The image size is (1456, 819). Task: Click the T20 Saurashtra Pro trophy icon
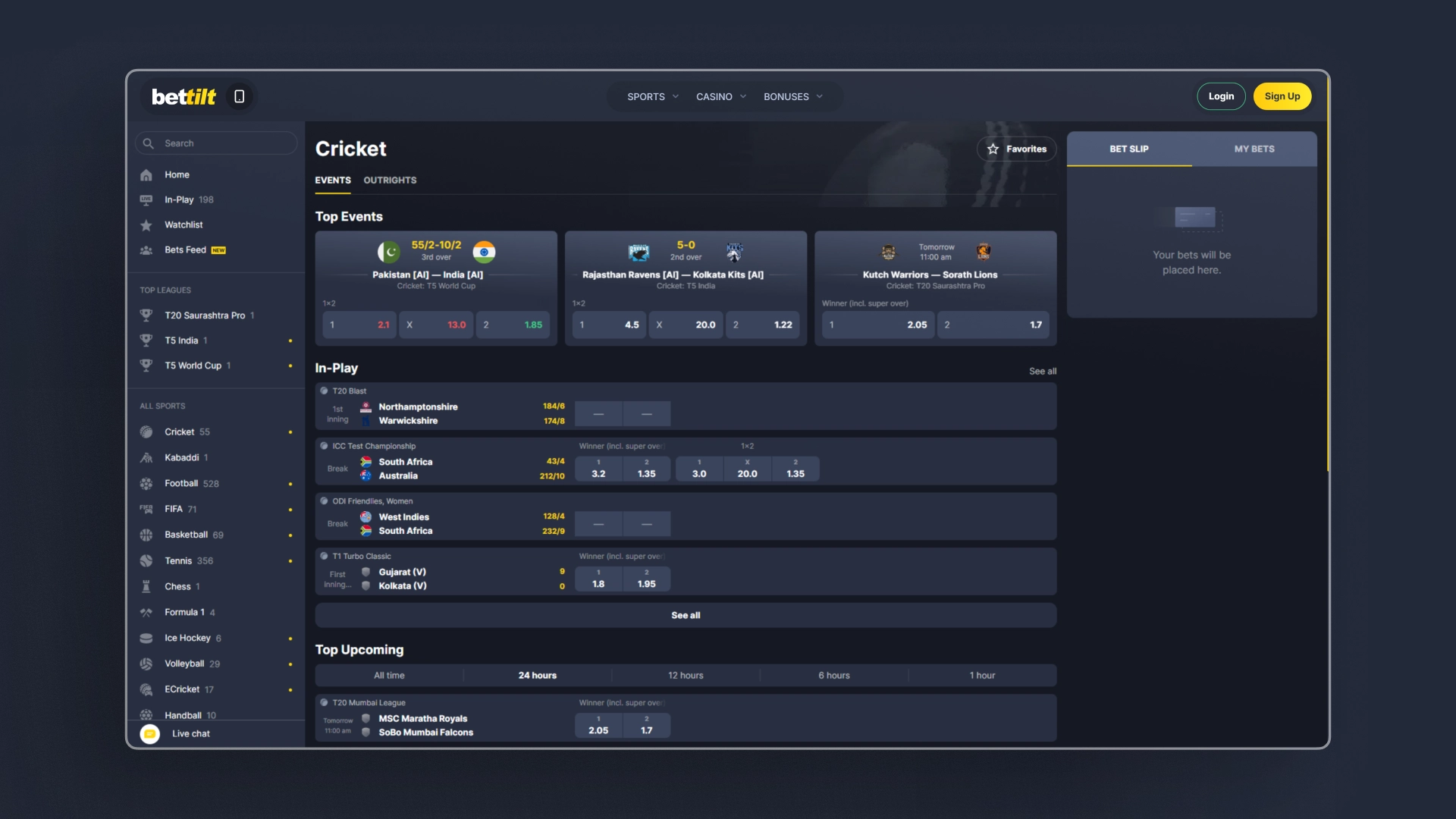pos(146,315)
